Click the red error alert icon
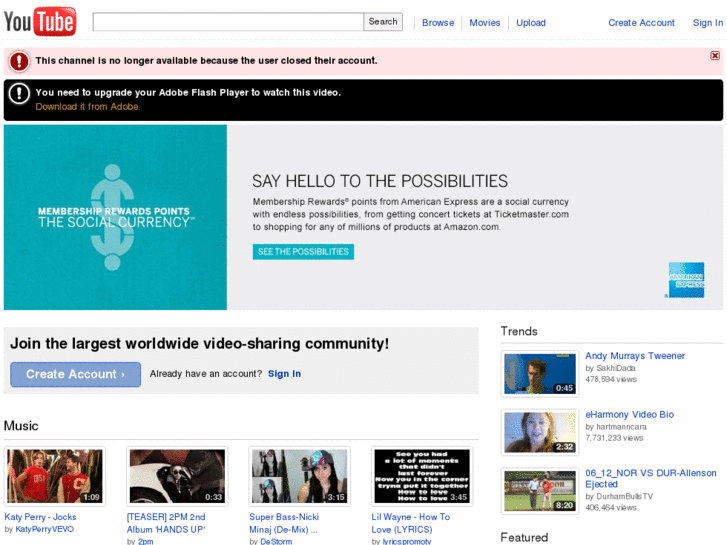The width and height of the screenshot is (727, 545). (19, 61)
